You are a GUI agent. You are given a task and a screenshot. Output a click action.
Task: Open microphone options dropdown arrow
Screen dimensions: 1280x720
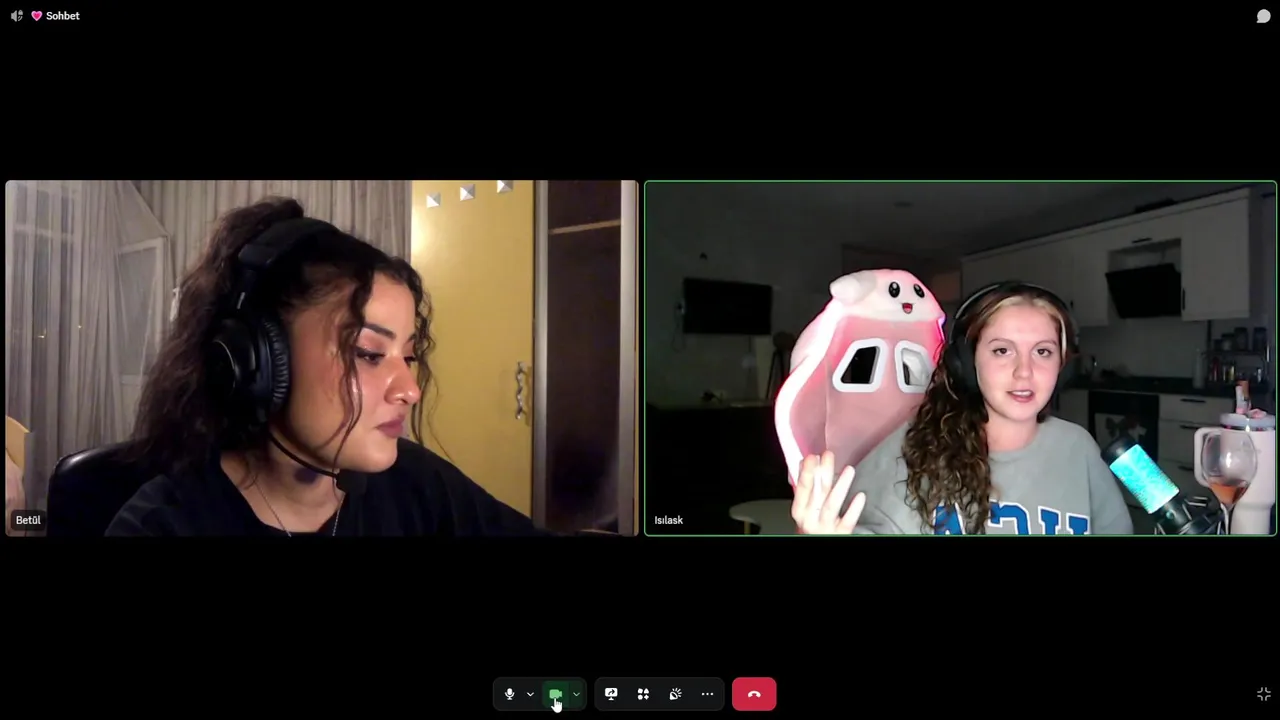[530, 694]
